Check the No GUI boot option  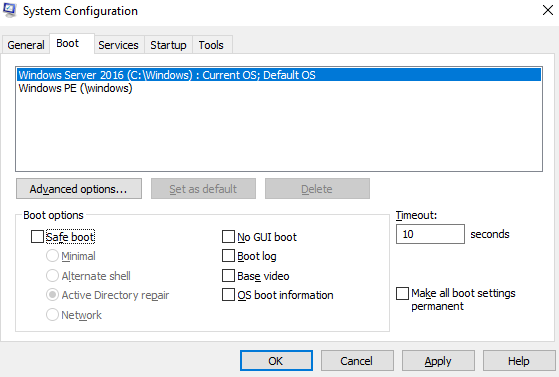click(228, 236)
